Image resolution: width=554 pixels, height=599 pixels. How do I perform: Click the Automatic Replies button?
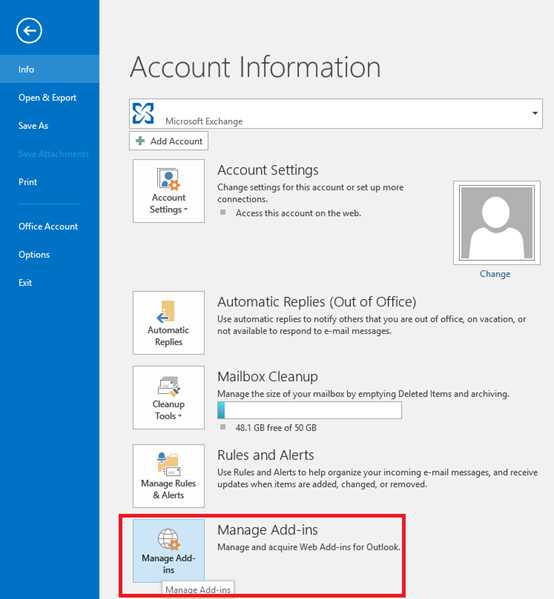point(168,323)
